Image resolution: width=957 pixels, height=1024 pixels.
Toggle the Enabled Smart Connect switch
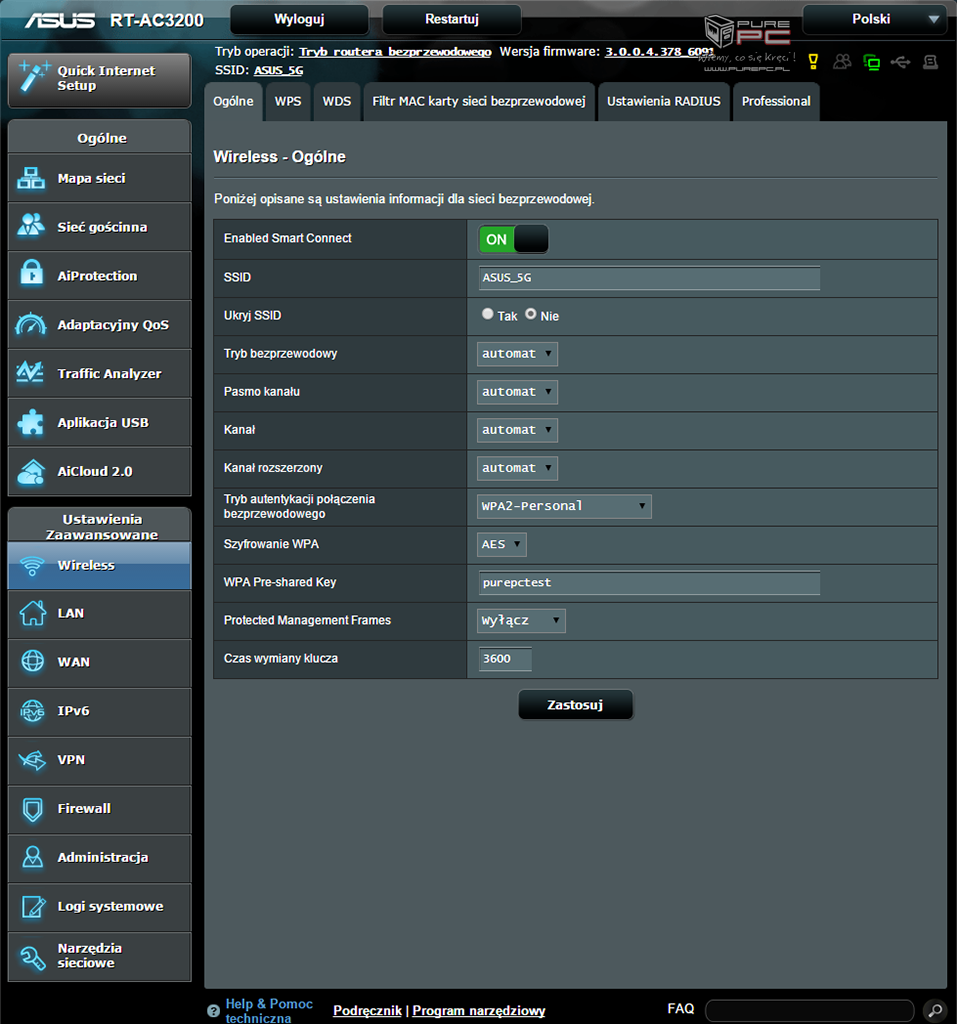tap(513, 239)
